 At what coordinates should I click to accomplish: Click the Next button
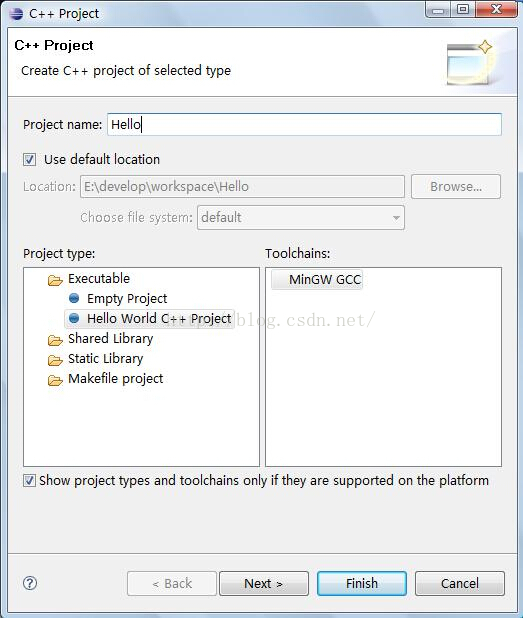(264, 583)
